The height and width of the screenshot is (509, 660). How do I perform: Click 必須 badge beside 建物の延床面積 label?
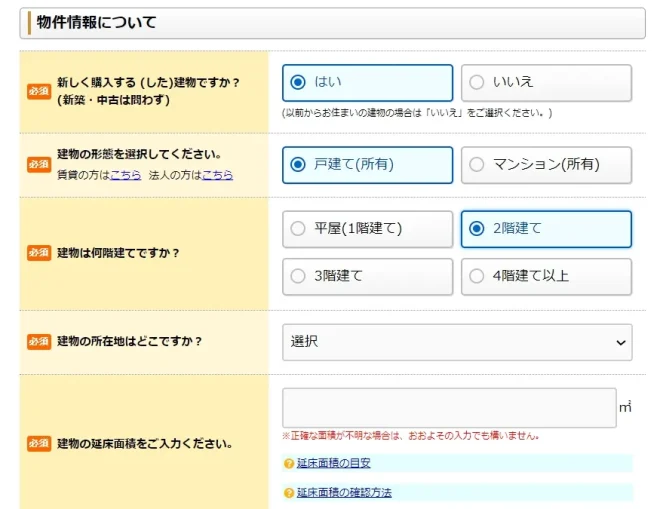39,444
